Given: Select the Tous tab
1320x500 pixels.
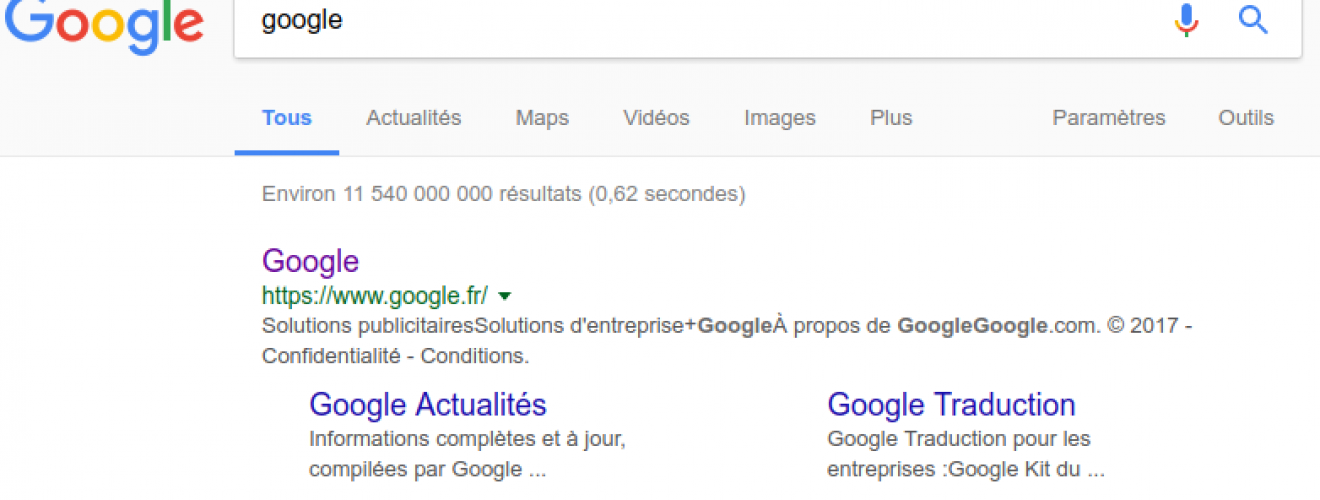Looking at the screenshot, I should click(287, 118).
